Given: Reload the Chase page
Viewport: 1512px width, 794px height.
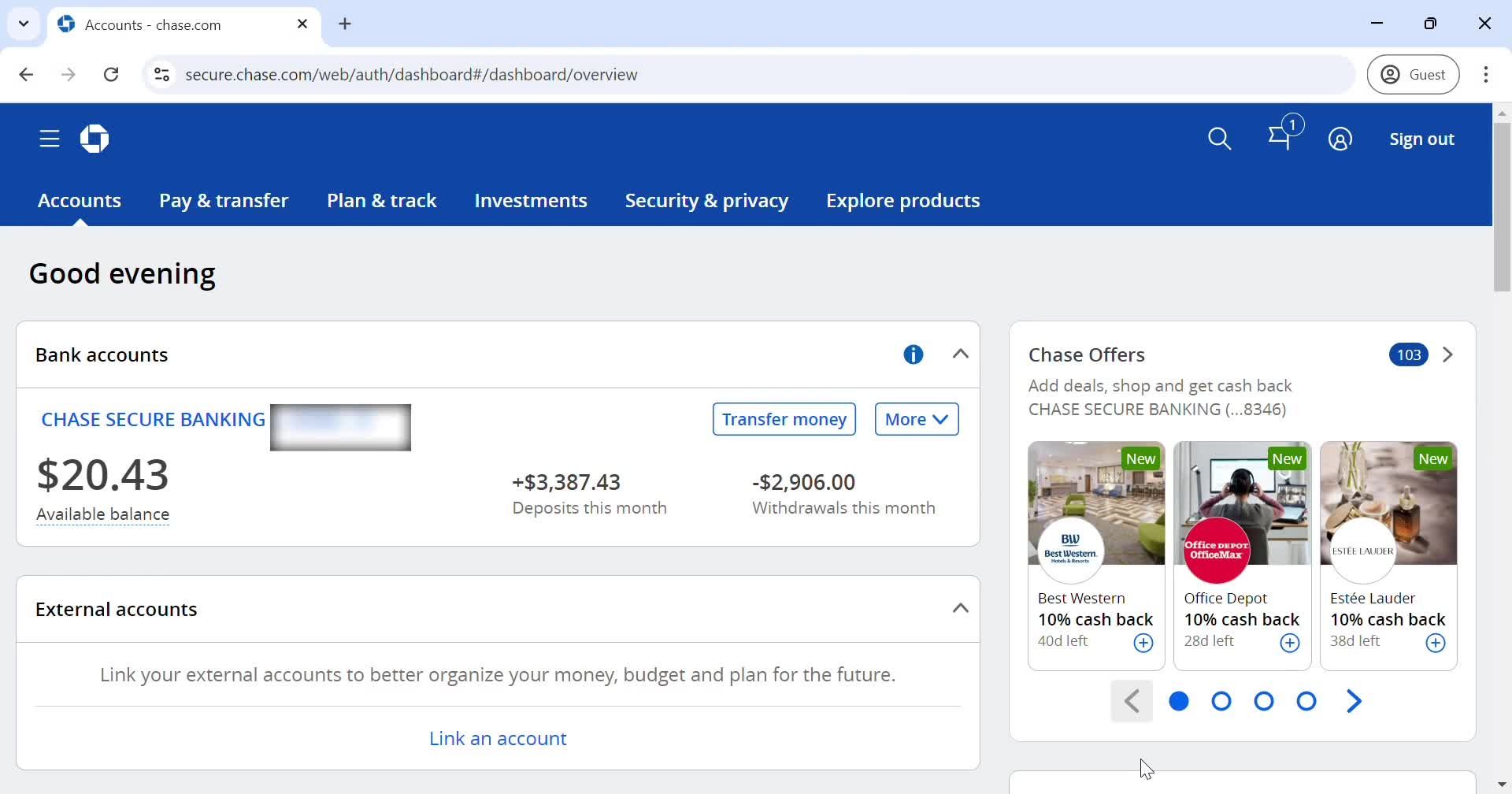Looking at the screenshot, I should coord(112,75).
